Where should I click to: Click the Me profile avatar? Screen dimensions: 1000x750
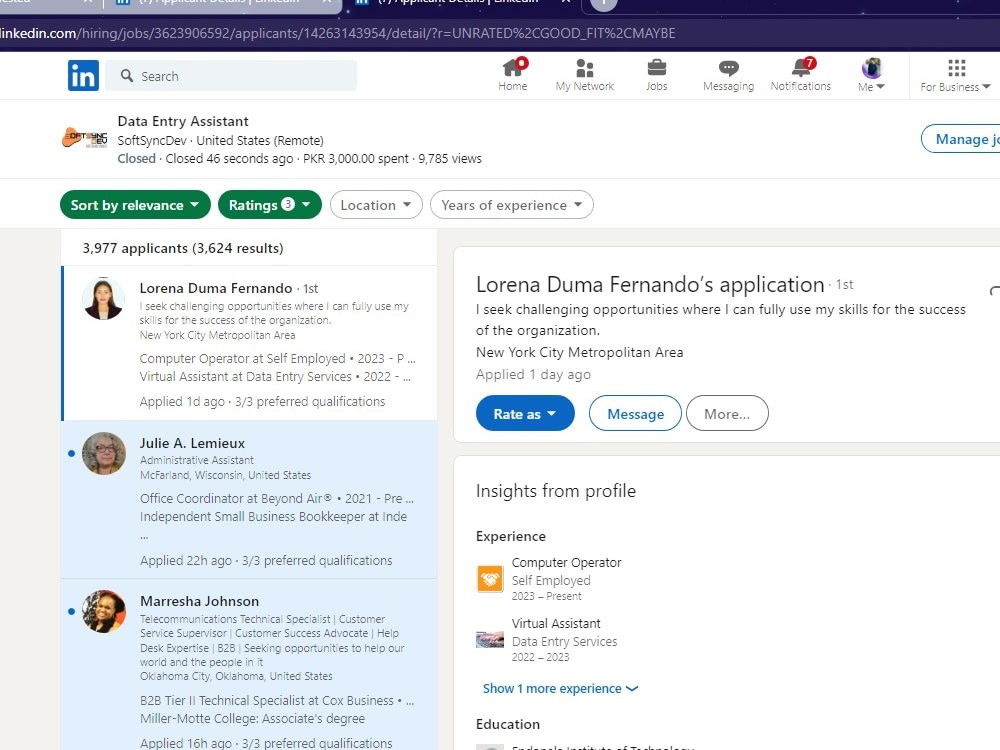tap(871, 68)
